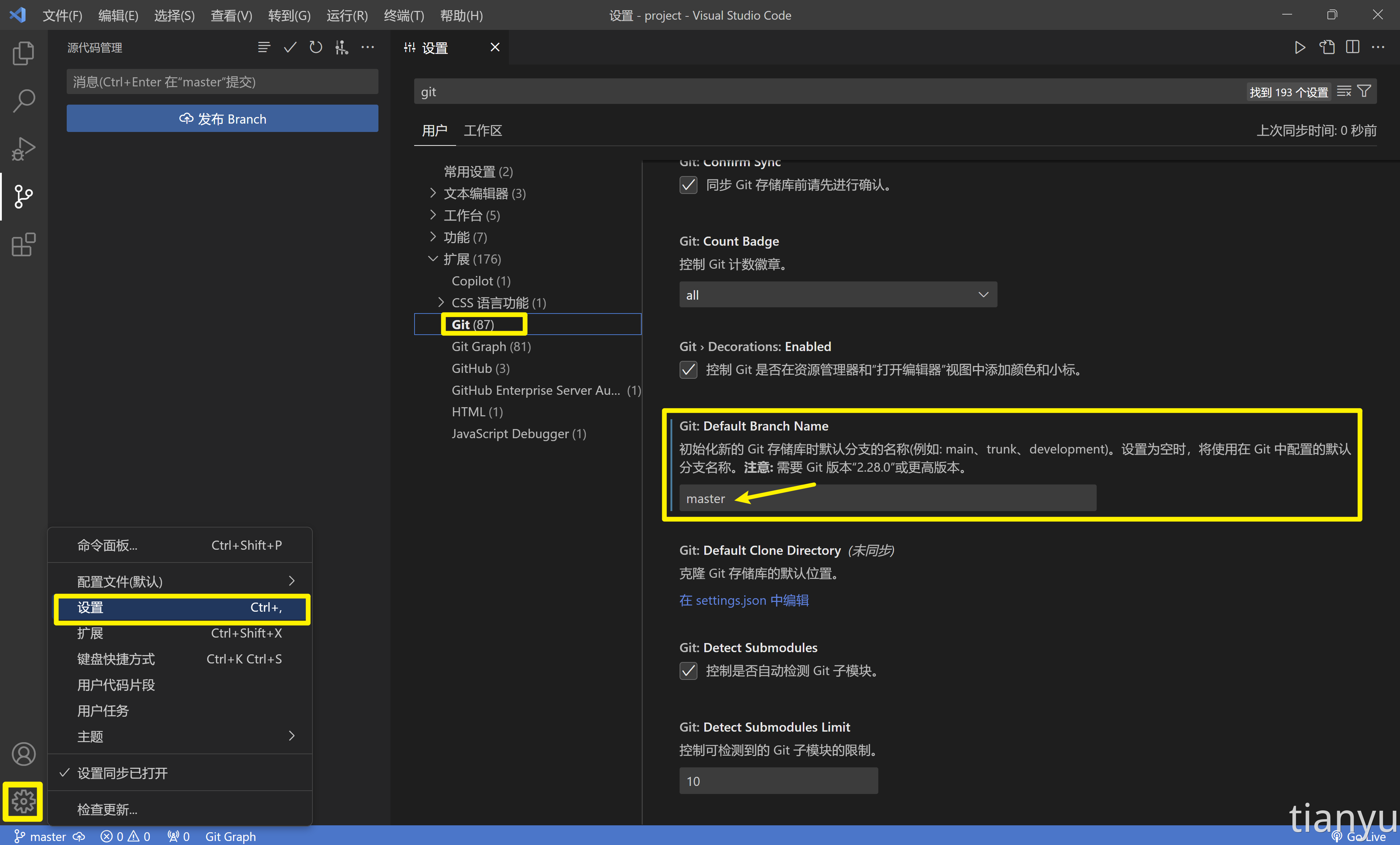
Task: Open the 终端(T) menu
Action: [x=404, y=15]
